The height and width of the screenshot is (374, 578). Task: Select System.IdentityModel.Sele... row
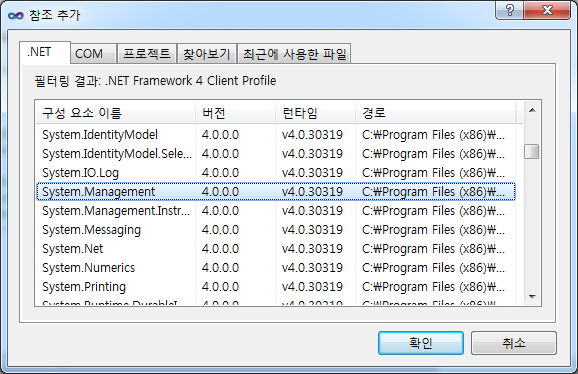click(x=276, y=154)
